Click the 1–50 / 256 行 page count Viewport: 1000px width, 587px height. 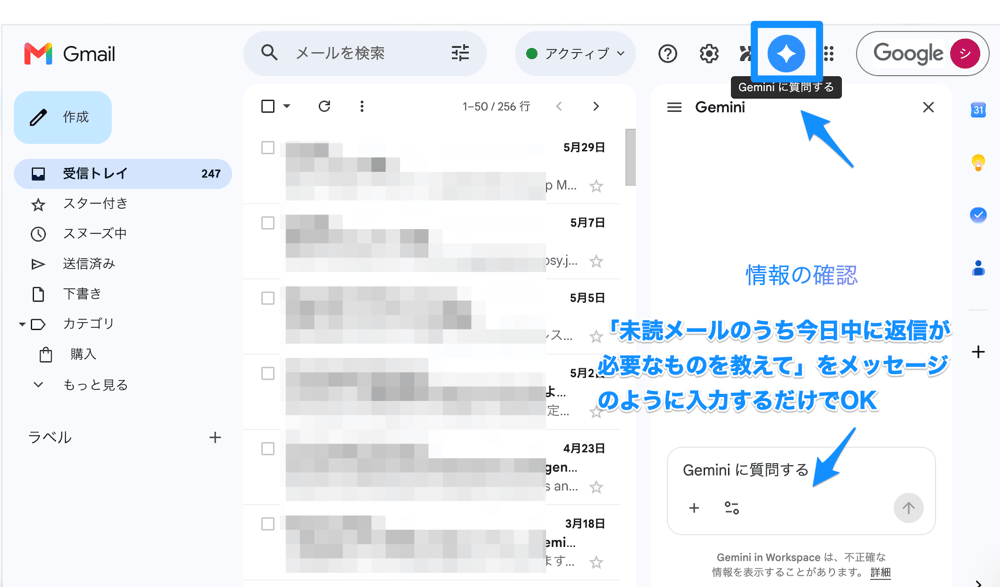click(x=496, y=107)
